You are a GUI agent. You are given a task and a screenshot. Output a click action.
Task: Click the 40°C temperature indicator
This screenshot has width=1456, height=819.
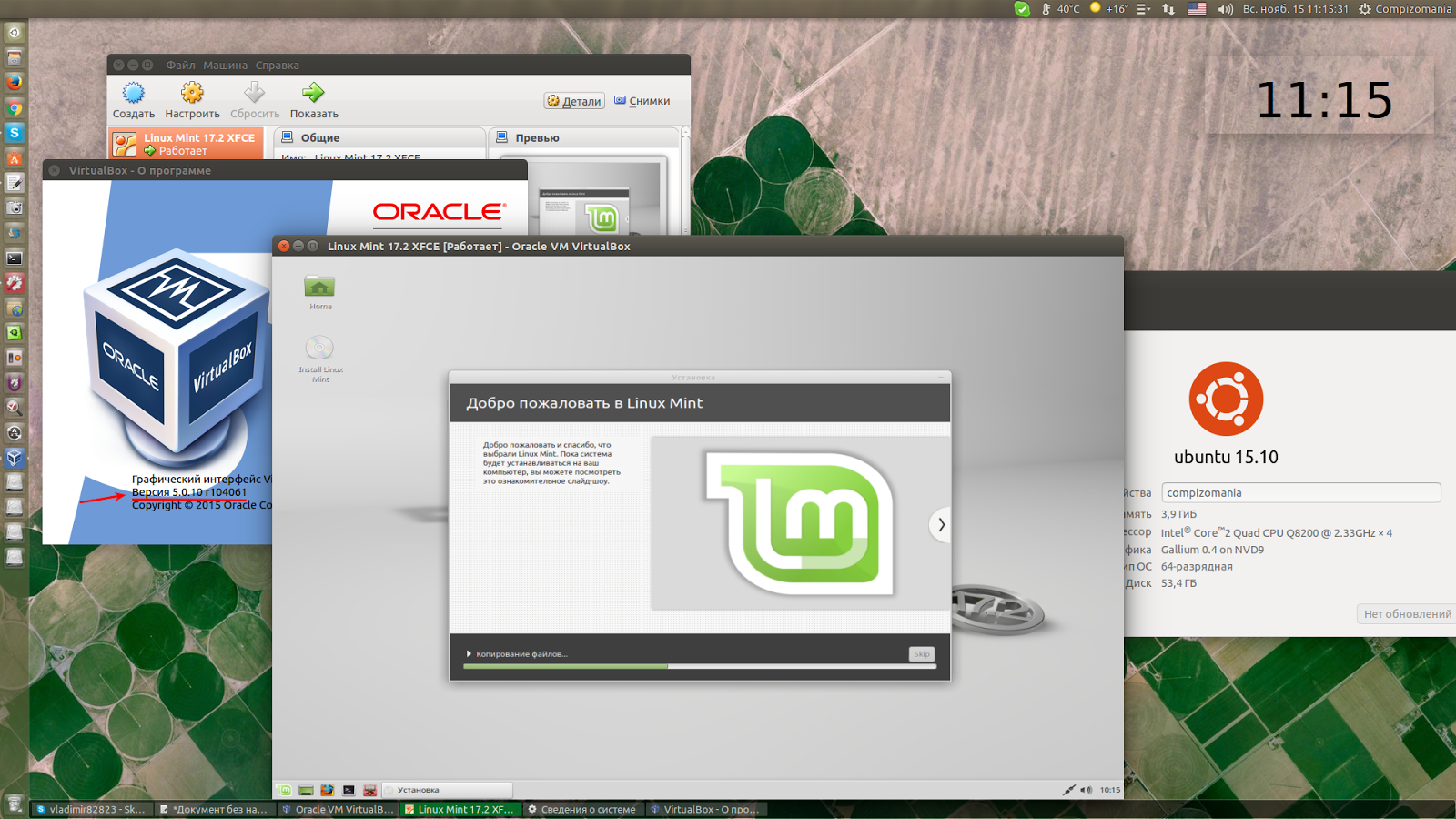[1061, 9]
